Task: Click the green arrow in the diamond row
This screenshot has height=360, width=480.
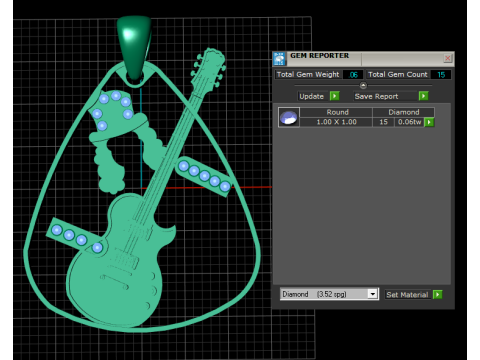Action: pos(429,122)
